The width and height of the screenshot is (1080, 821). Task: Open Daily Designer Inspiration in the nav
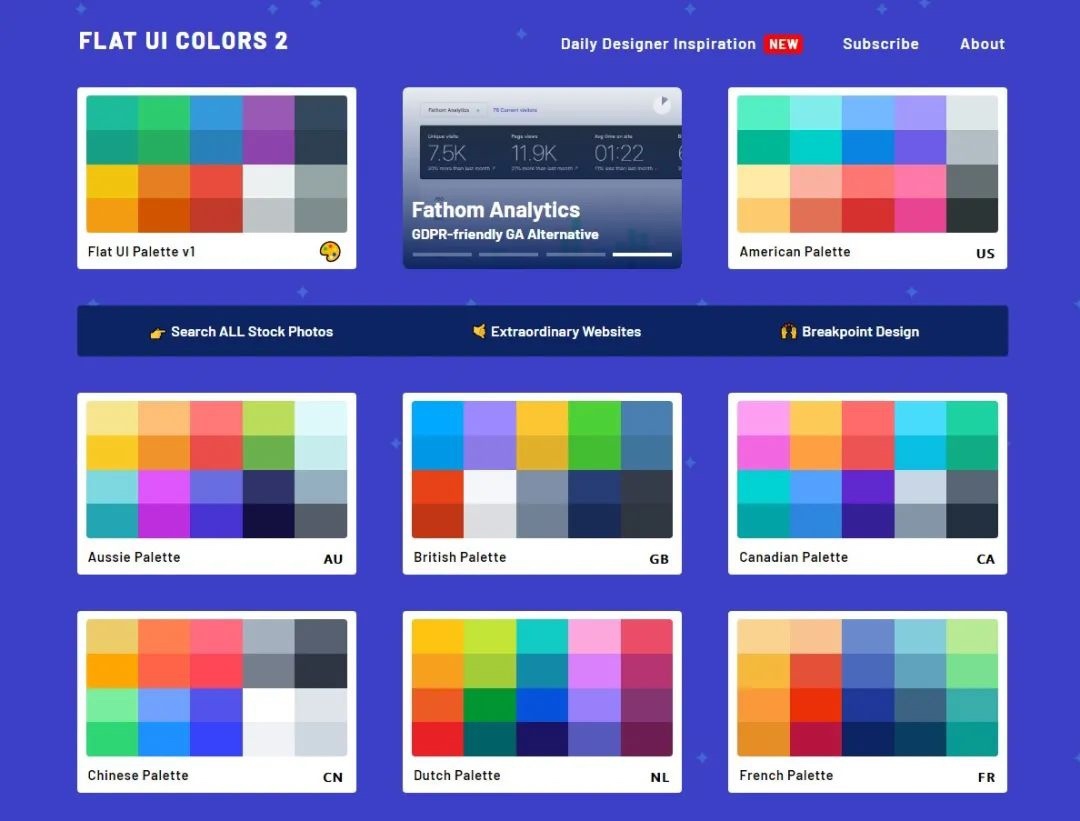point(658,44)
